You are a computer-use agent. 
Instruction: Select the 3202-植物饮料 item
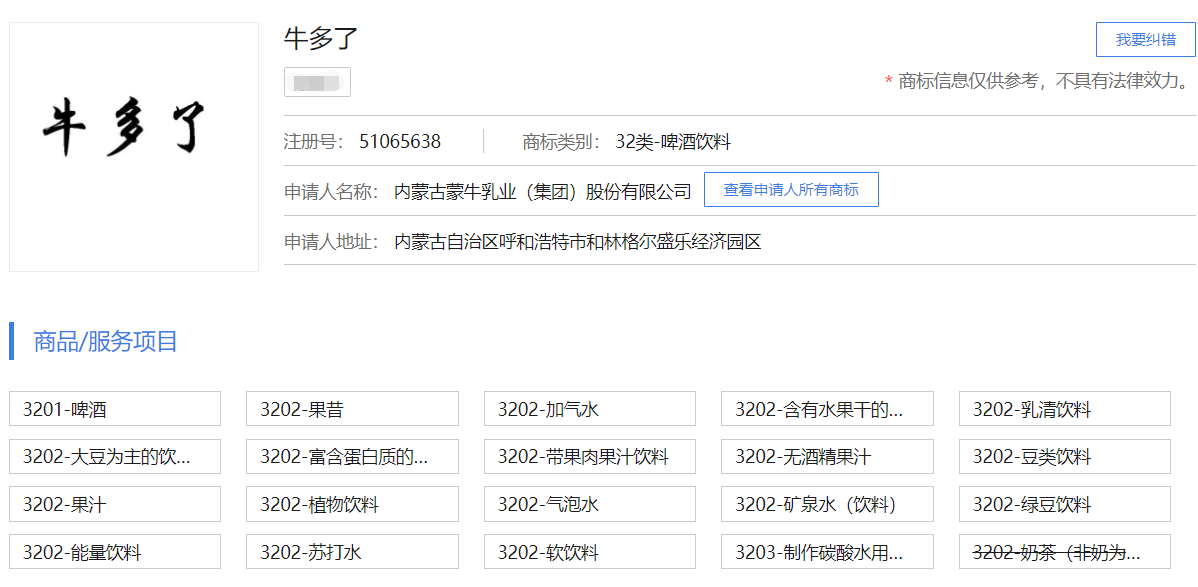point(352,504)
